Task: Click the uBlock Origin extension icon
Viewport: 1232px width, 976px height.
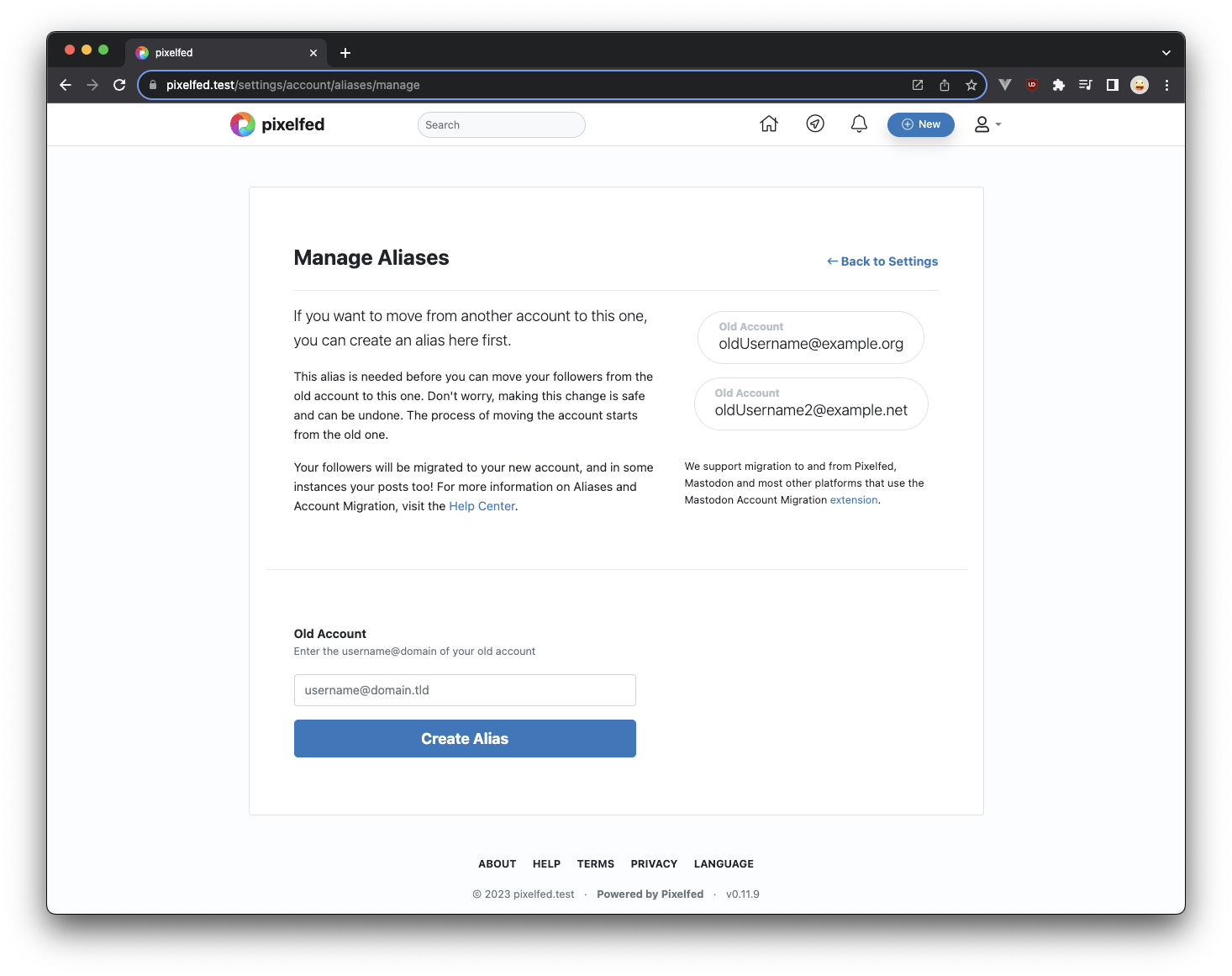Action: (x=1032, y=85)
